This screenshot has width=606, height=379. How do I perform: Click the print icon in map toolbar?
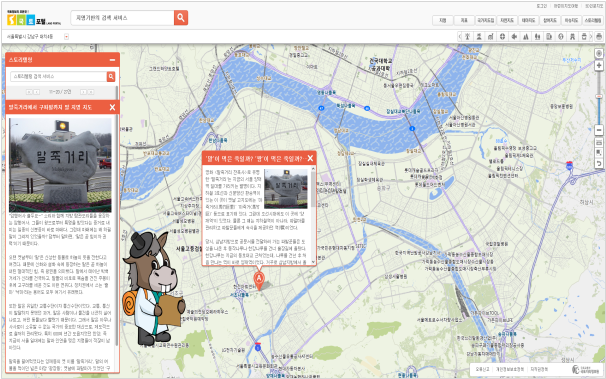point(599,37)
